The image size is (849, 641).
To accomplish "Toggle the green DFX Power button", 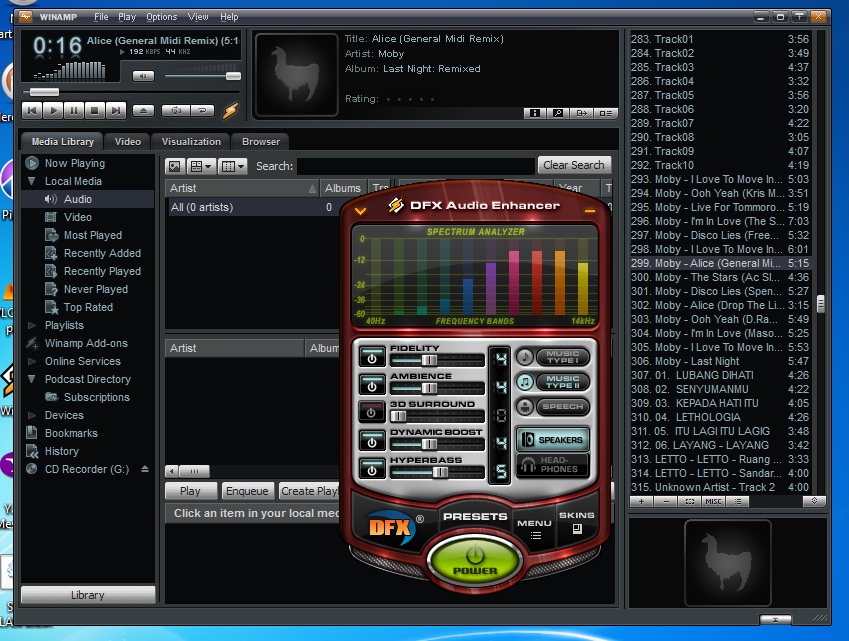I will (475, 560).
